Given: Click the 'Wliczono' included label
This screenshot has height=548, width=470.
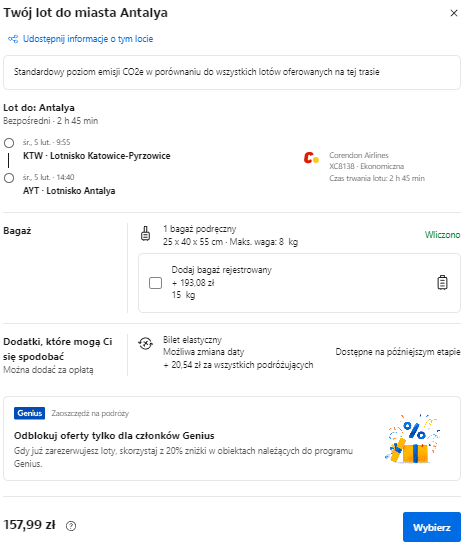Looking at the screenshot, I should pos(442,235).
